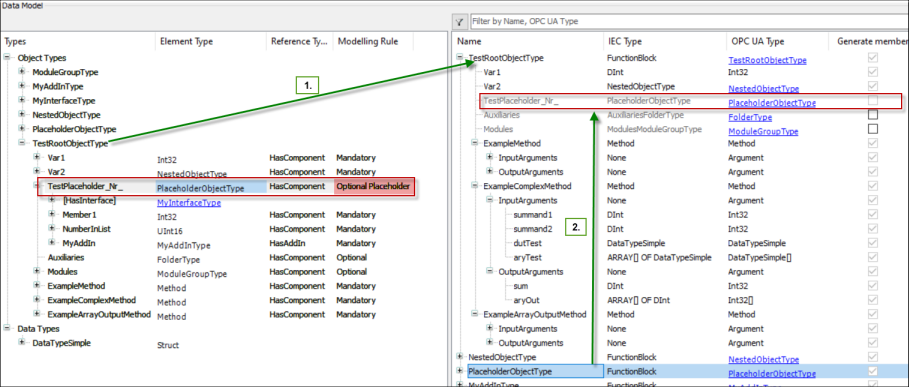Collapse the Object Types node
Screen dimensions: 909x387
pos(8,58)
